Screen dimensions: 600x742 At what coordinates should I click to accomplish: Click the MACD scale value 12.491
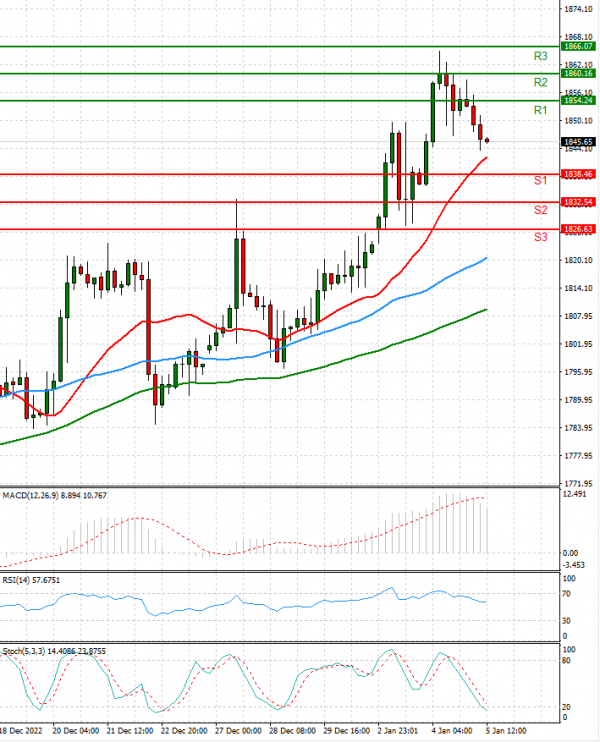(x=575, y=494)
